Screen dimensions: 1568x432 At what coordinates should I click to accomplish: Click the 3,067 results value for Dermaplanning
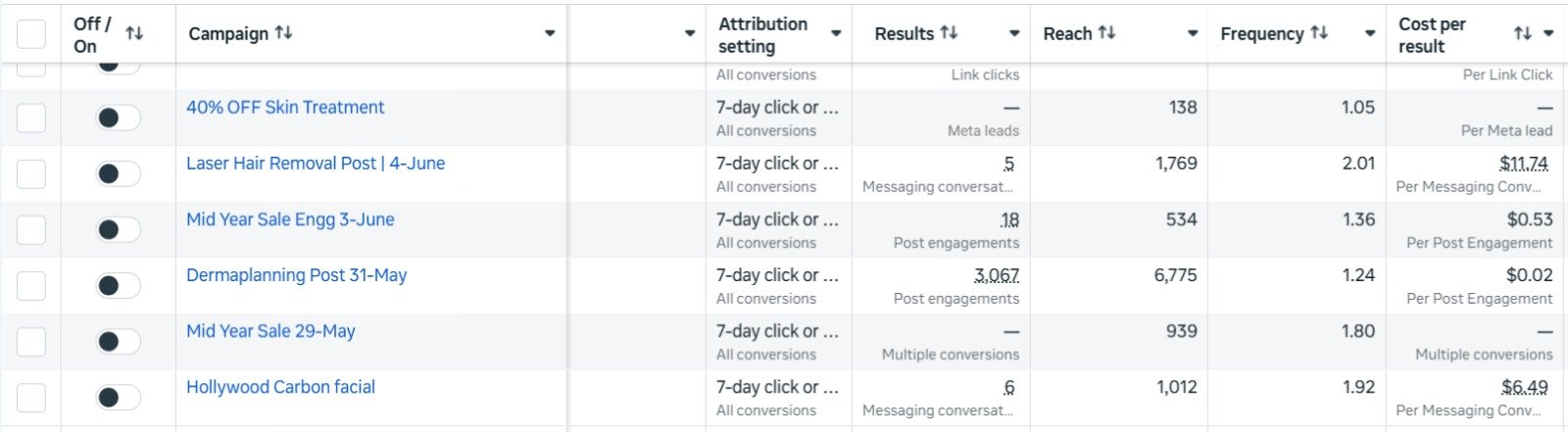tap(997, 276)
